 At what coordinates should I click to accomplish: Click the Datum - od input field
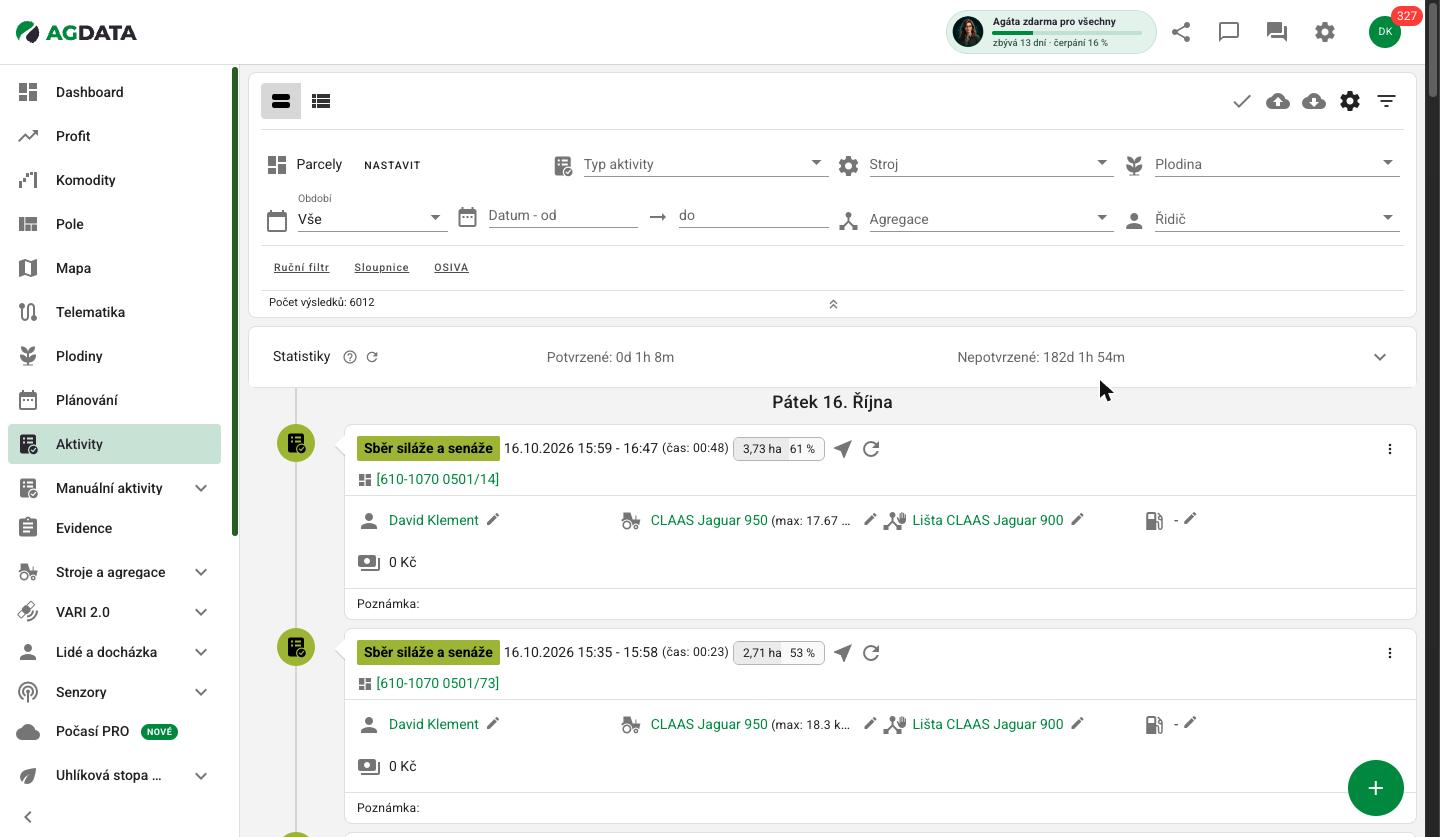point(563,215)
